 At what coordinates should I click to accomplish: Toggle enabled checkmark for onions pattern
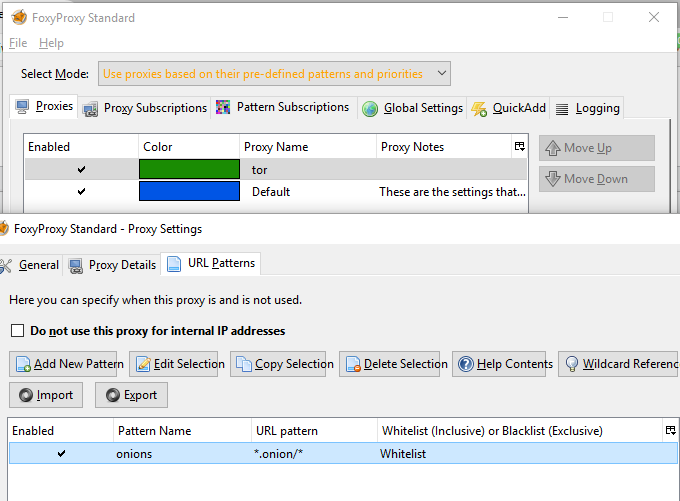coord(61,453)
